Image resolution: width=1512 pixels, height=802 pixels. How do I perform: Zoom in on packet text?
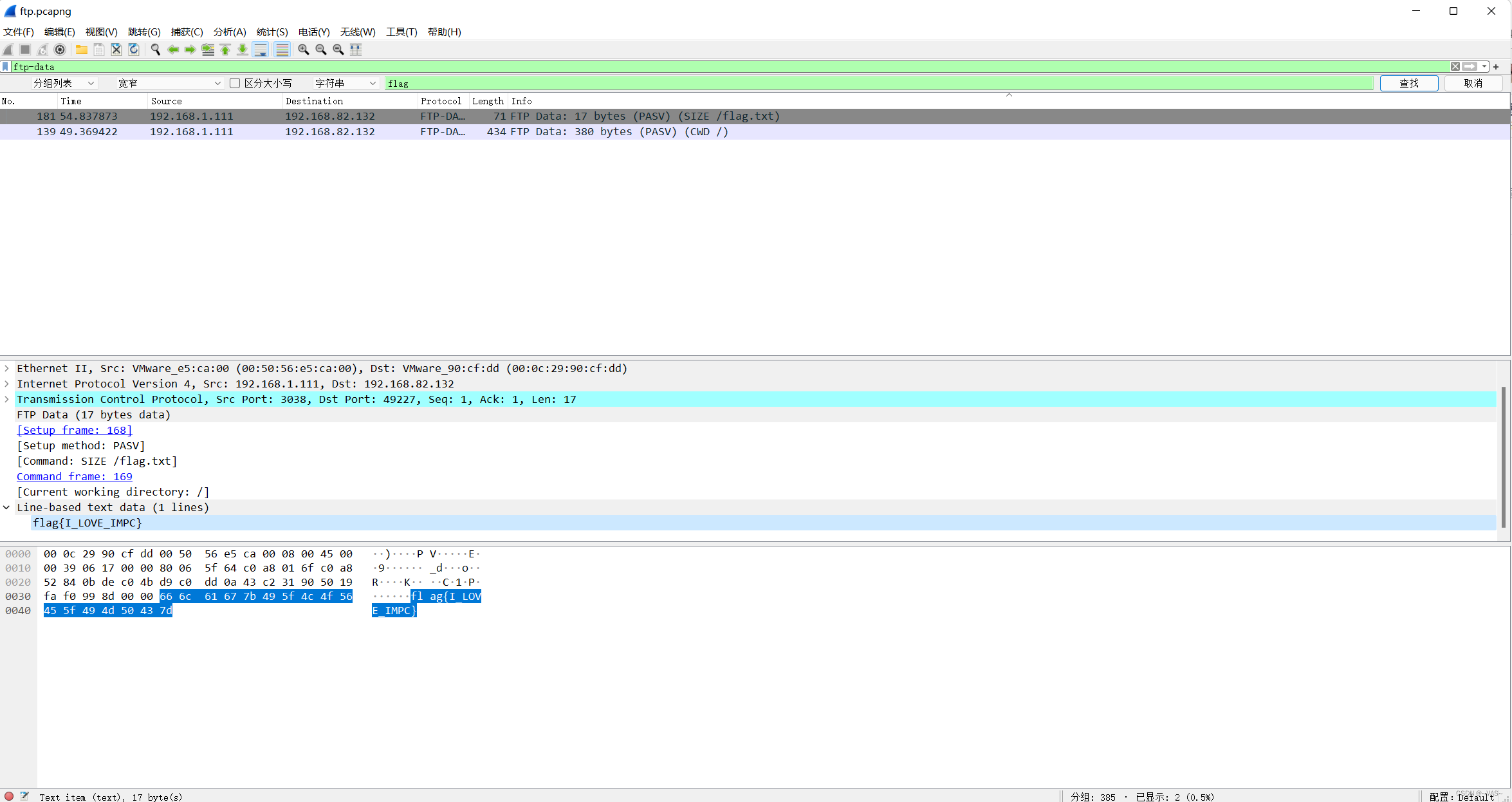coord(304,50)
